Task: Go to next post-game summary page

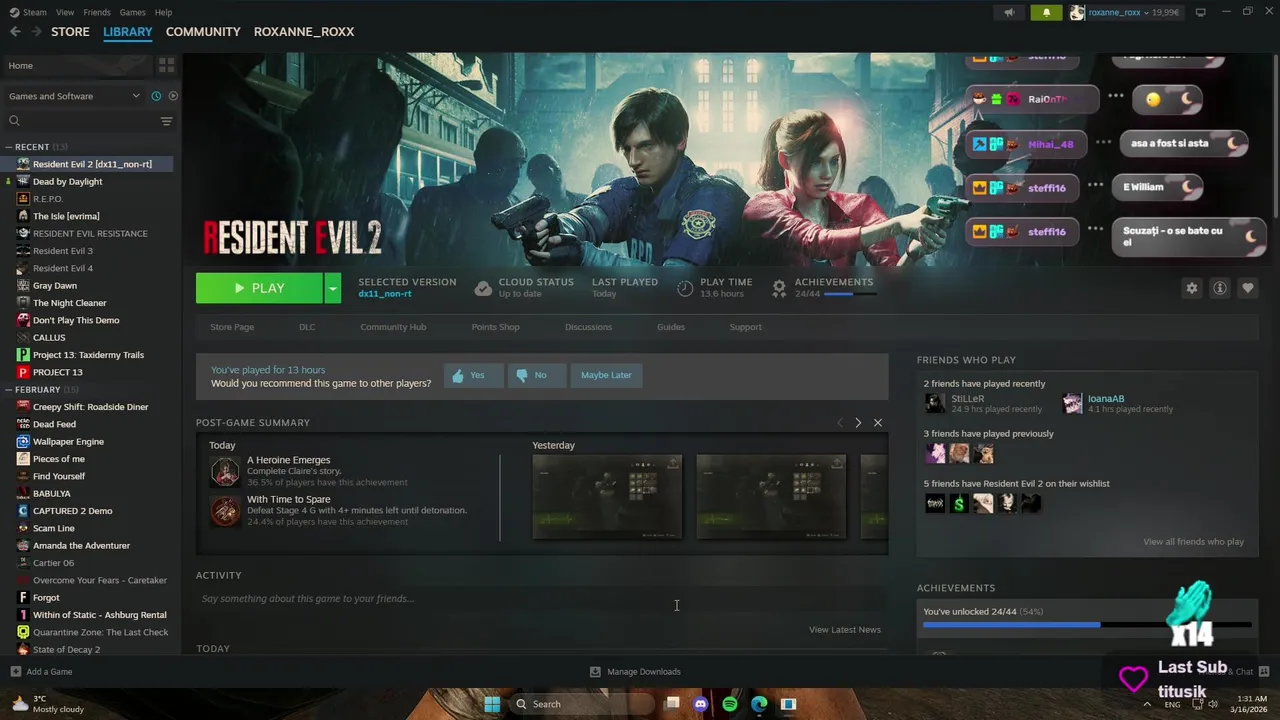Action: point(858,423)
